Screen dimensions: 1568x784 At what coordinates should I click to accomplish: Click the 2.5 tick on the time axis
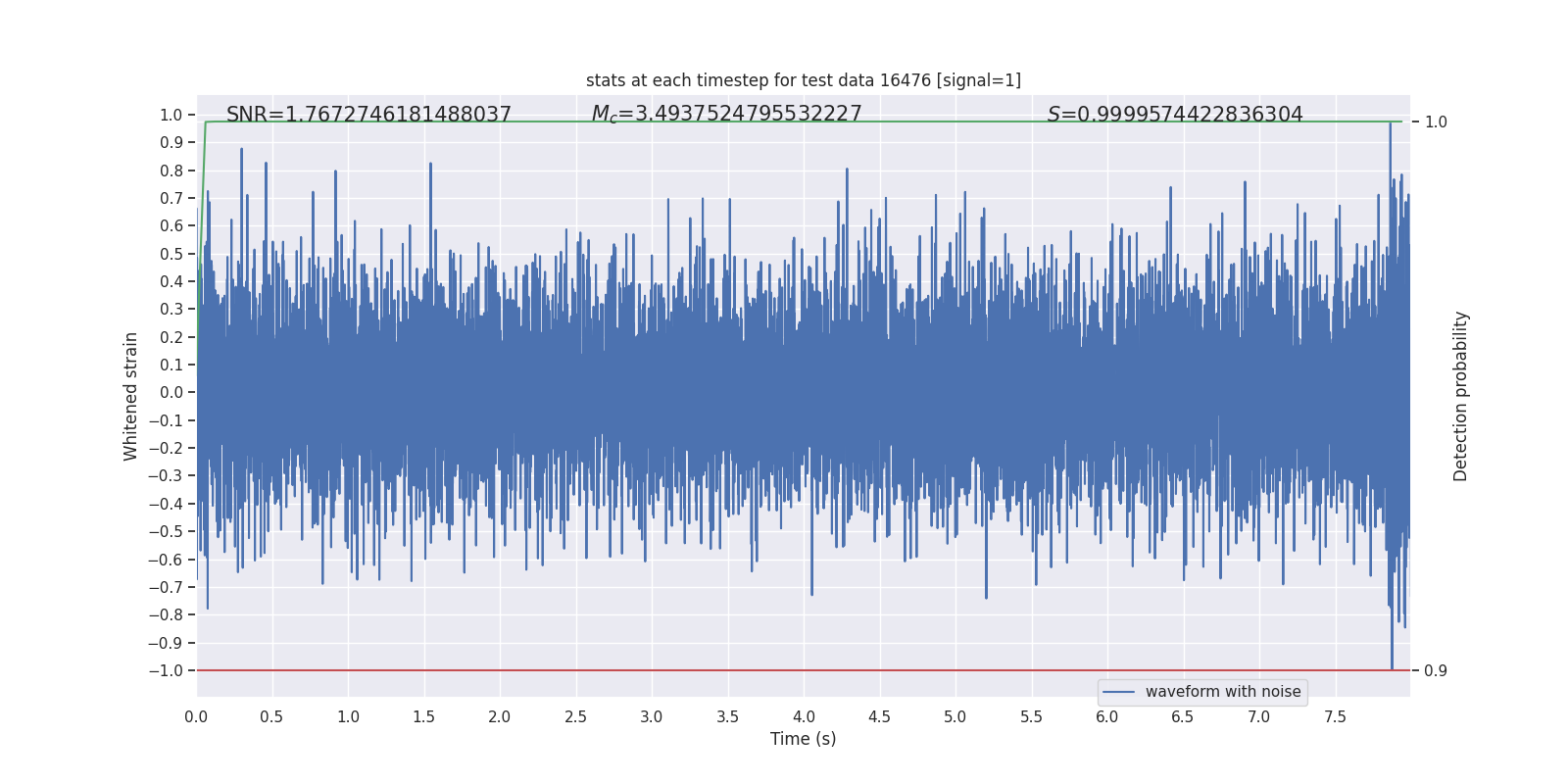click(575, 716)
